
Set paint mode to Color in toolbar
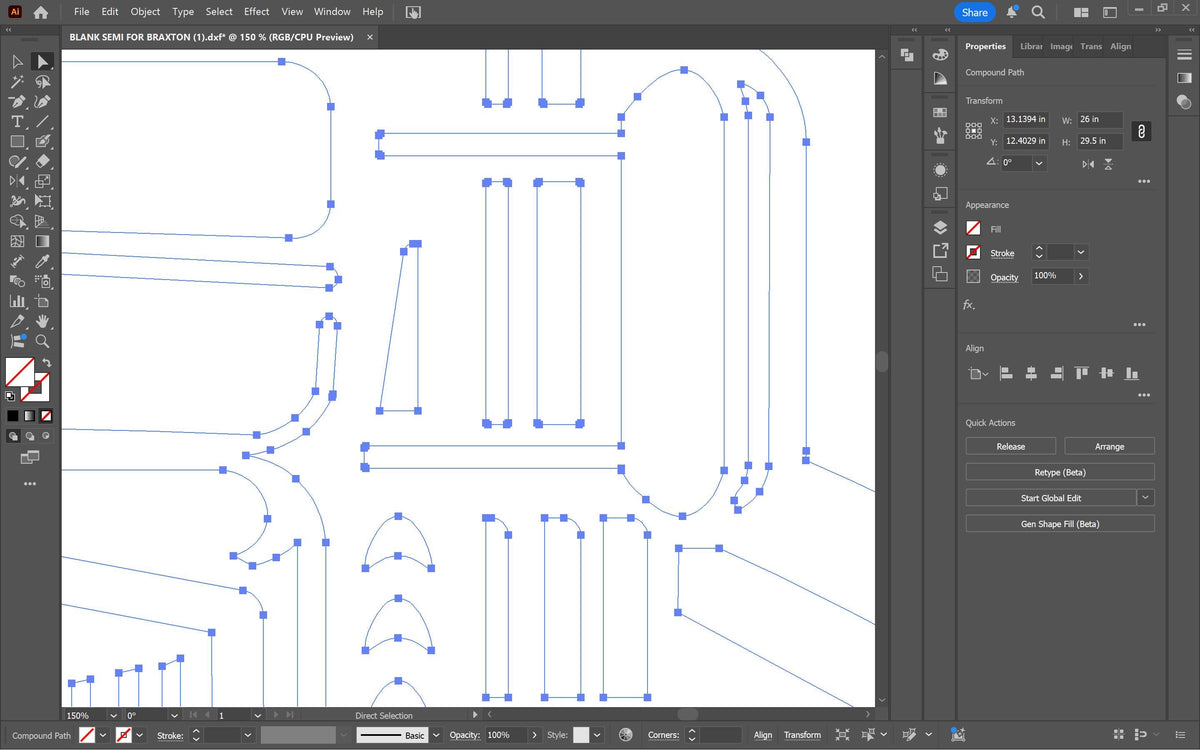(12, 415)
